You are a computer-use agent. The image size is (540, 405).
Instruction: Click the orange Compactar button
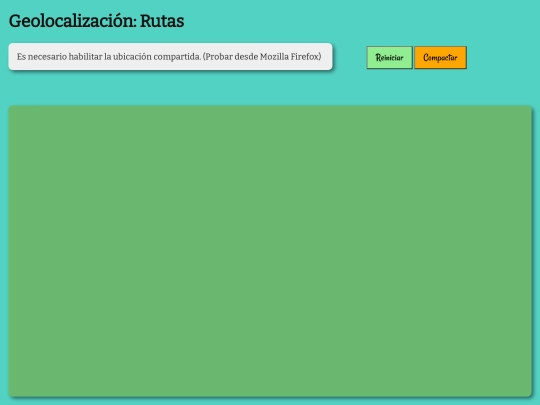coord(440,58)
